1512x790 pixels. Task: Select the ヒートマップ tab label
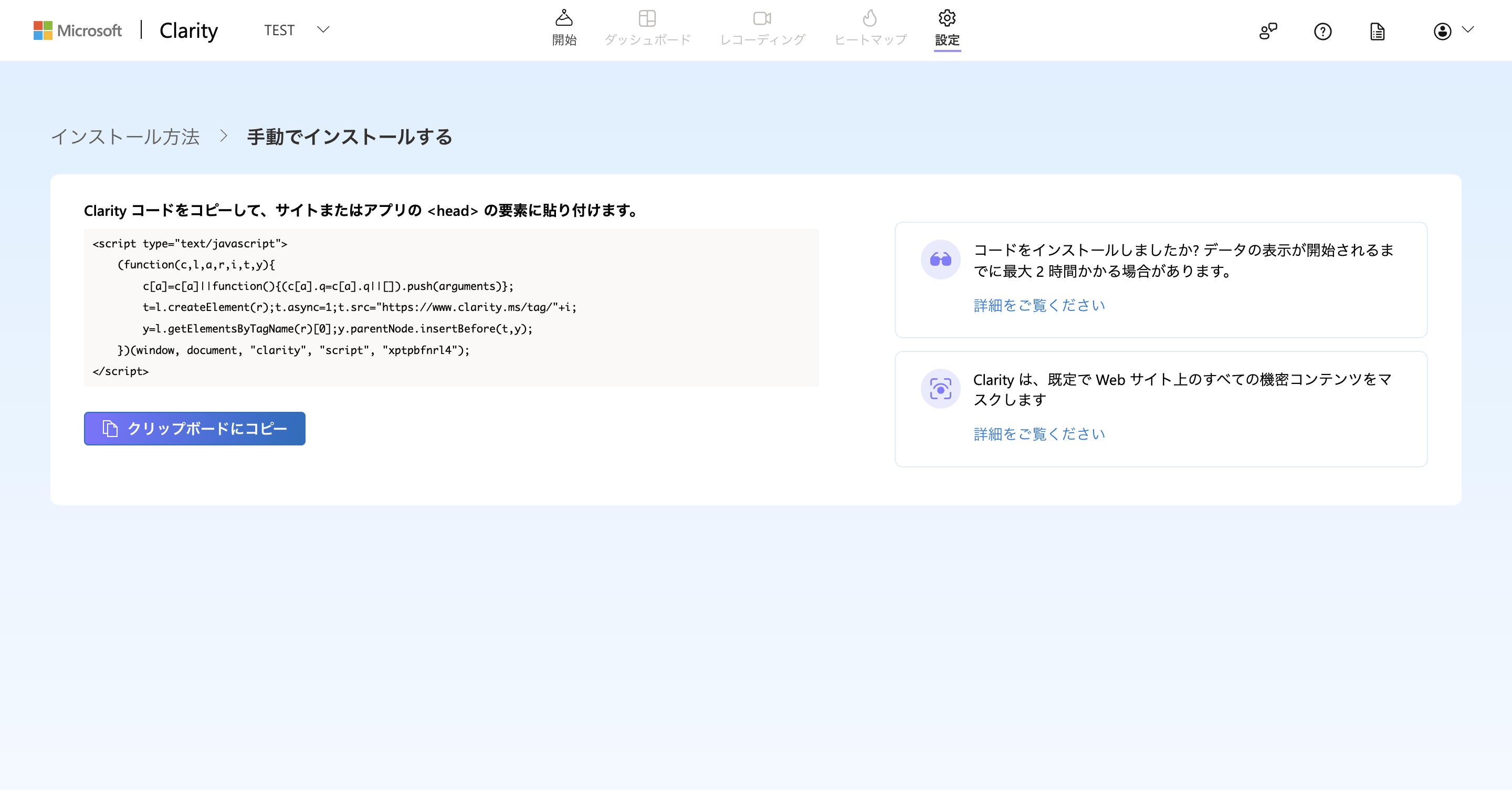click(x=870, y=40)
